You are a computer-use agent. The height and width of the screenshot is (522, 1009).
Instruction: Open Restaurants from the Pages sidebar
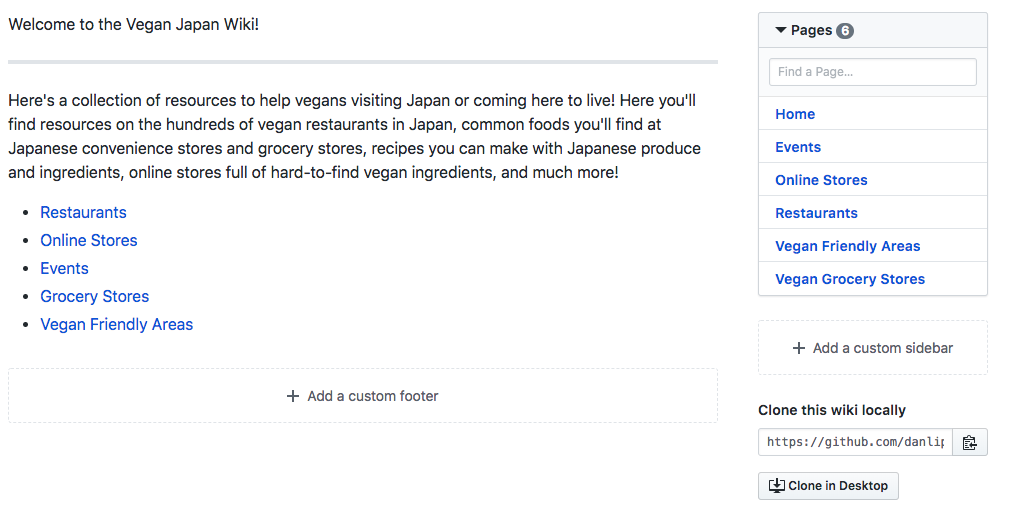point(816,213)
